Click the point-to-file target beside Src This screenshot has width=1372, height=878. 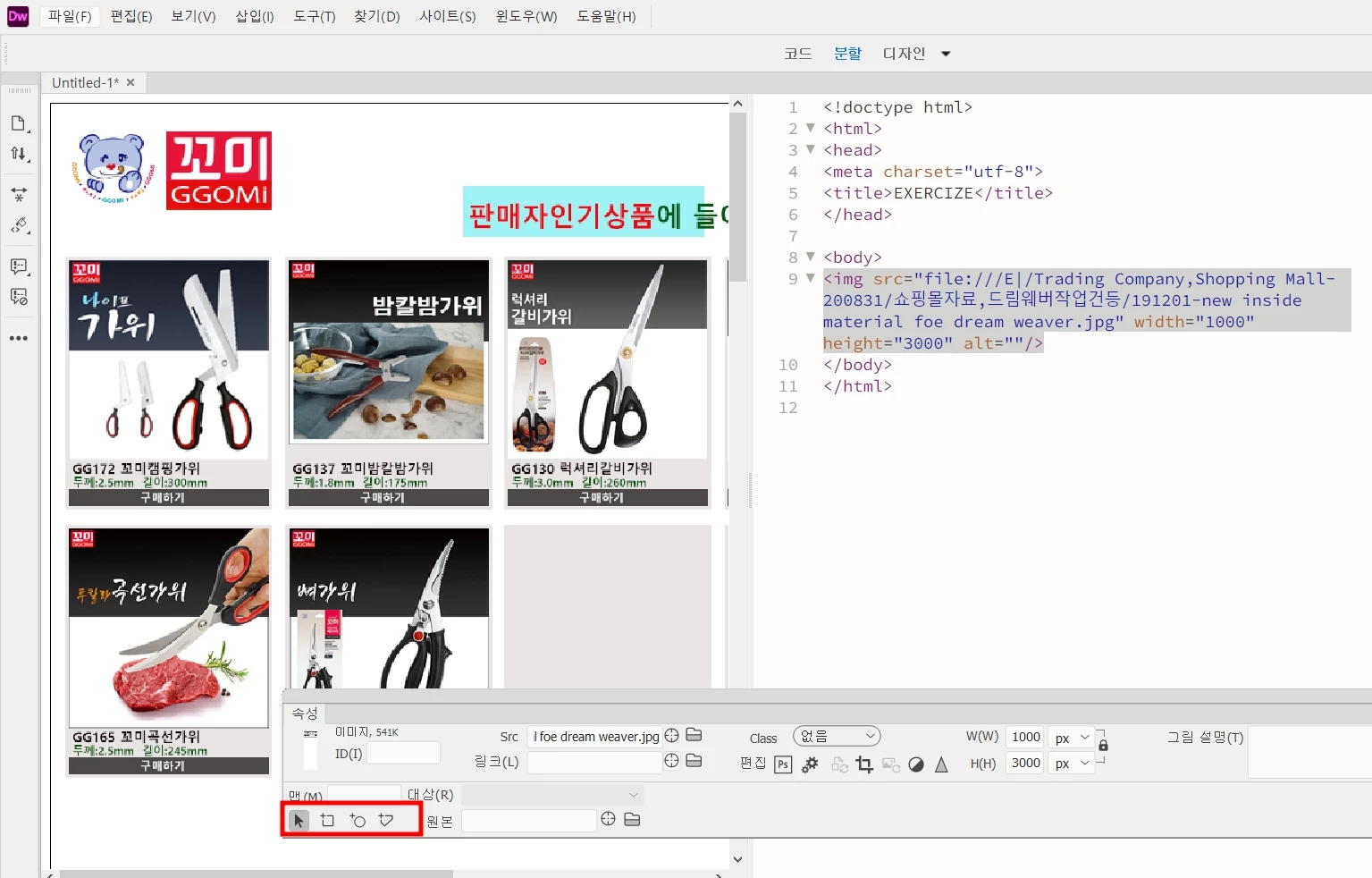point(671,736)
